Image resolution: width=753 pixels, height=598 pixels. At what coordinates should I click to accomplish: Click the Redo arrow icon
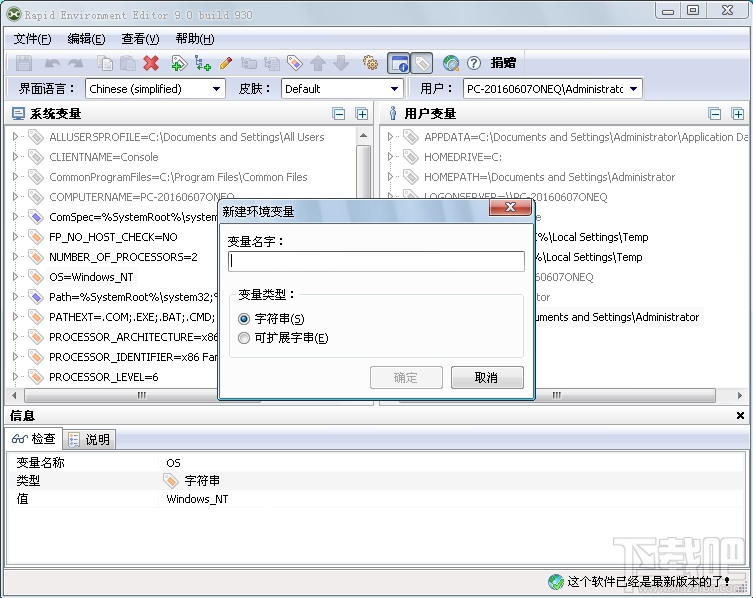click(75, 63)
